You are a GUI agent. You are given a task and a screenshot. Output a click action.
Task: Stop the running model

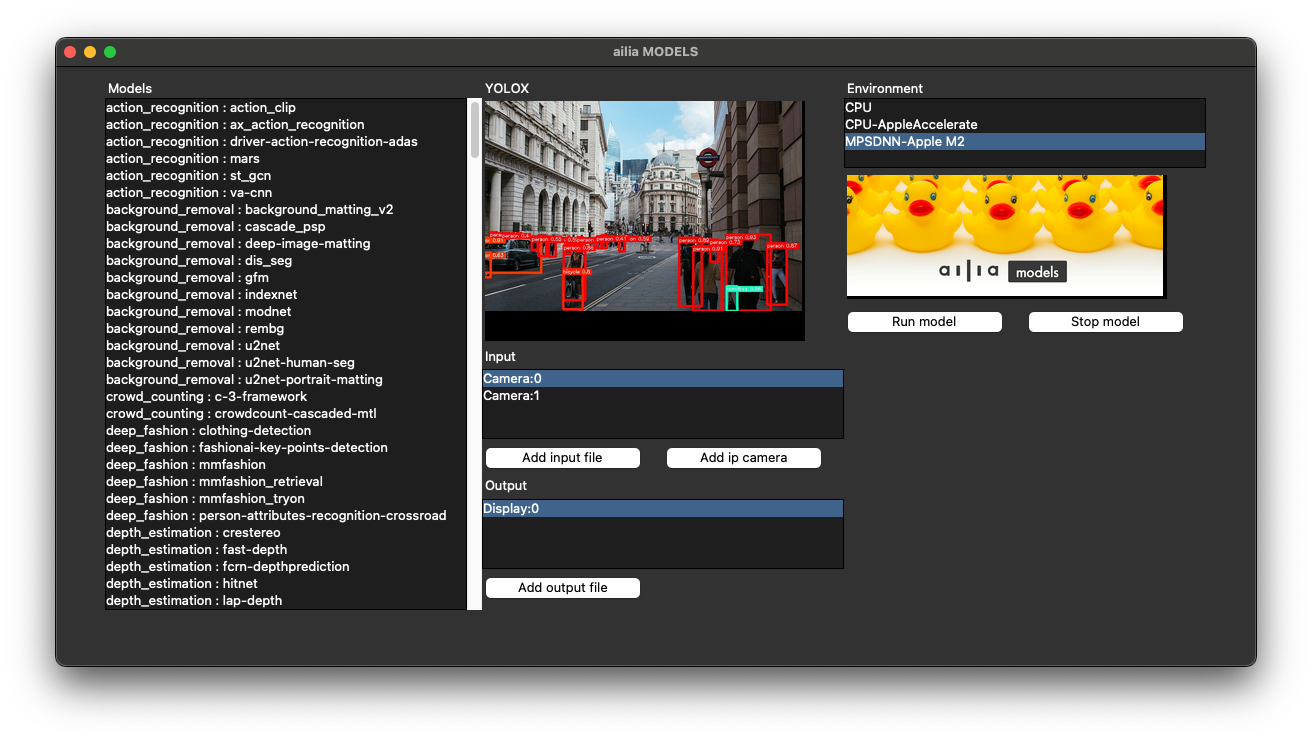pos(1105,322)
